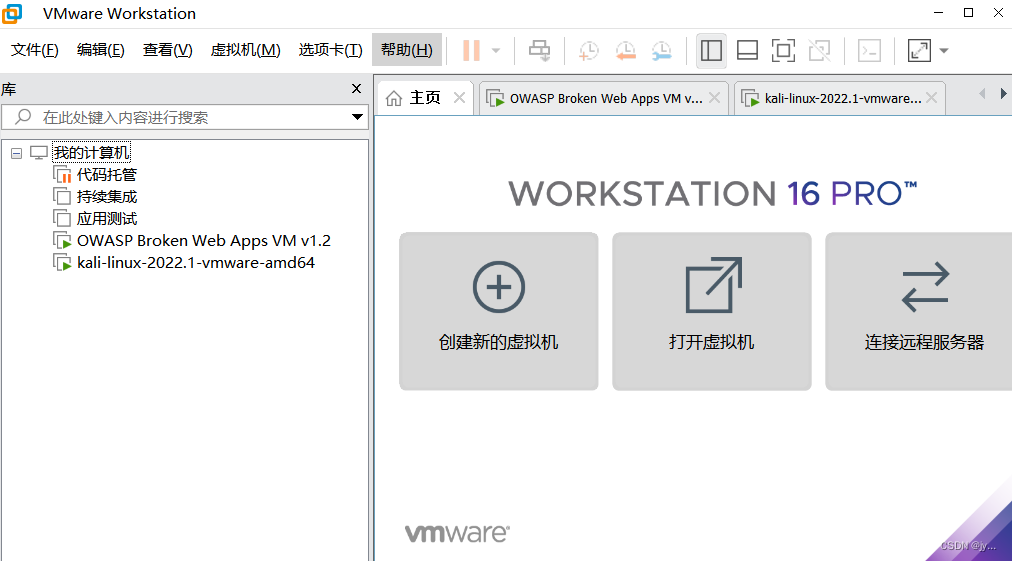This screenshot has width=1012, height=561.
Task: Select kali-linux-2022.1-vmware-amd64 in library
Action: point(196,263)
